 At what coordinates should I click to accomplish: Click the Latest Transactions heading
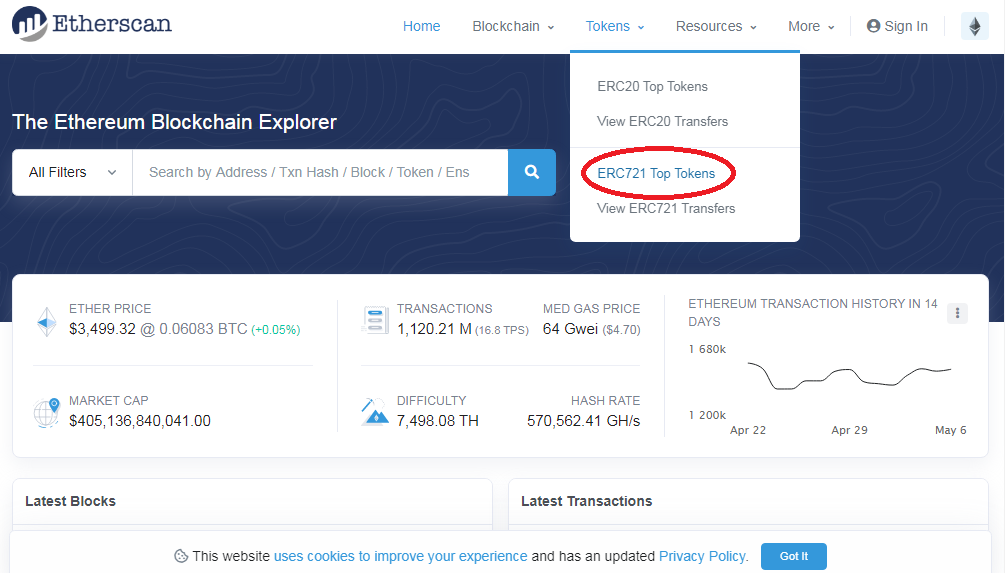[x=586, y=501]
